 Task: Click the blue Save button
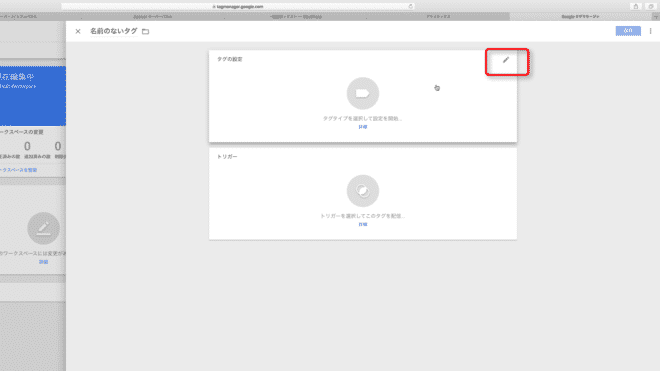point(628,31)
